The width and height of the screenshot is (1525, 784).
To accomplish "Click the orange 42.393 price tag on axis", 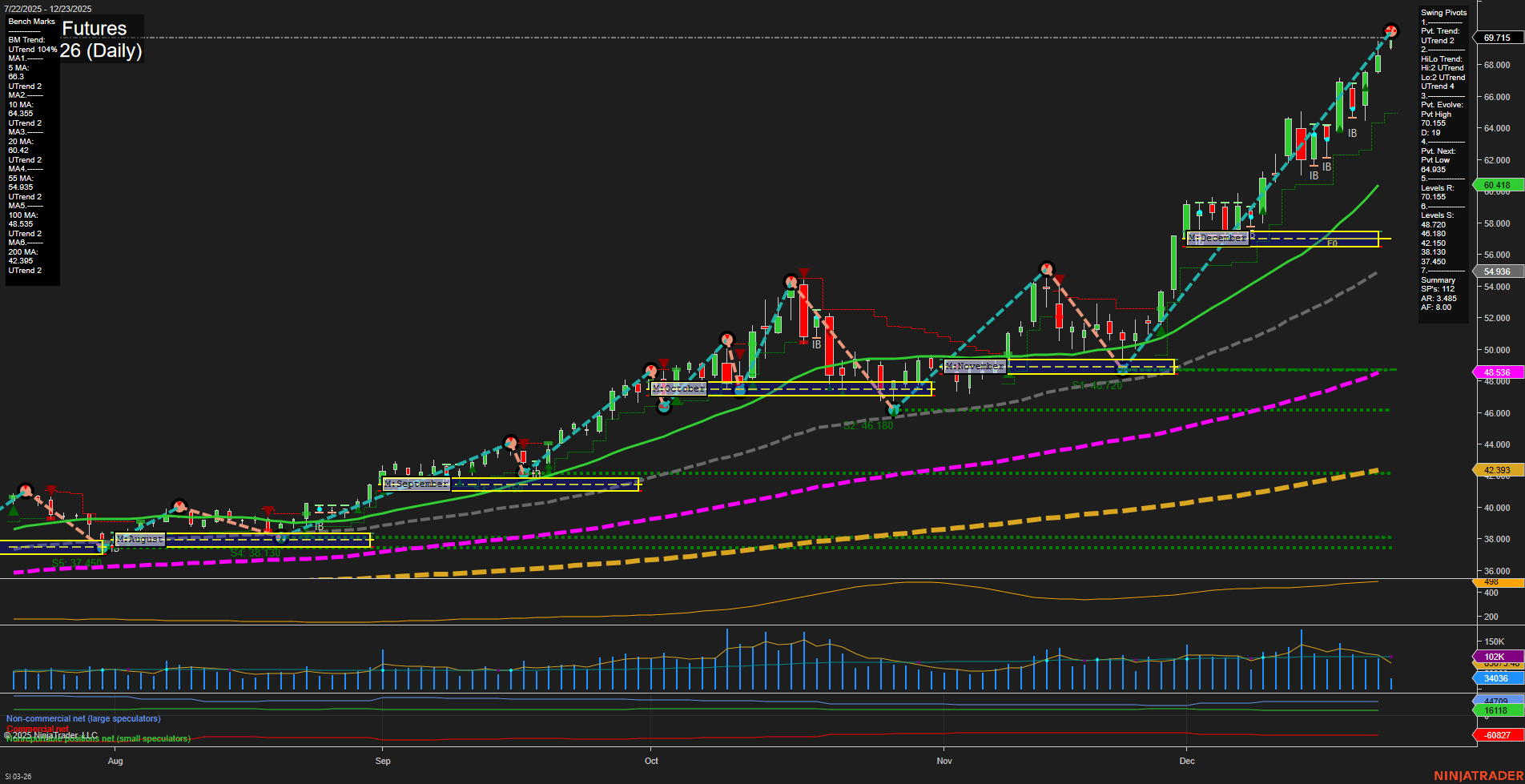I will point(1497,469).
